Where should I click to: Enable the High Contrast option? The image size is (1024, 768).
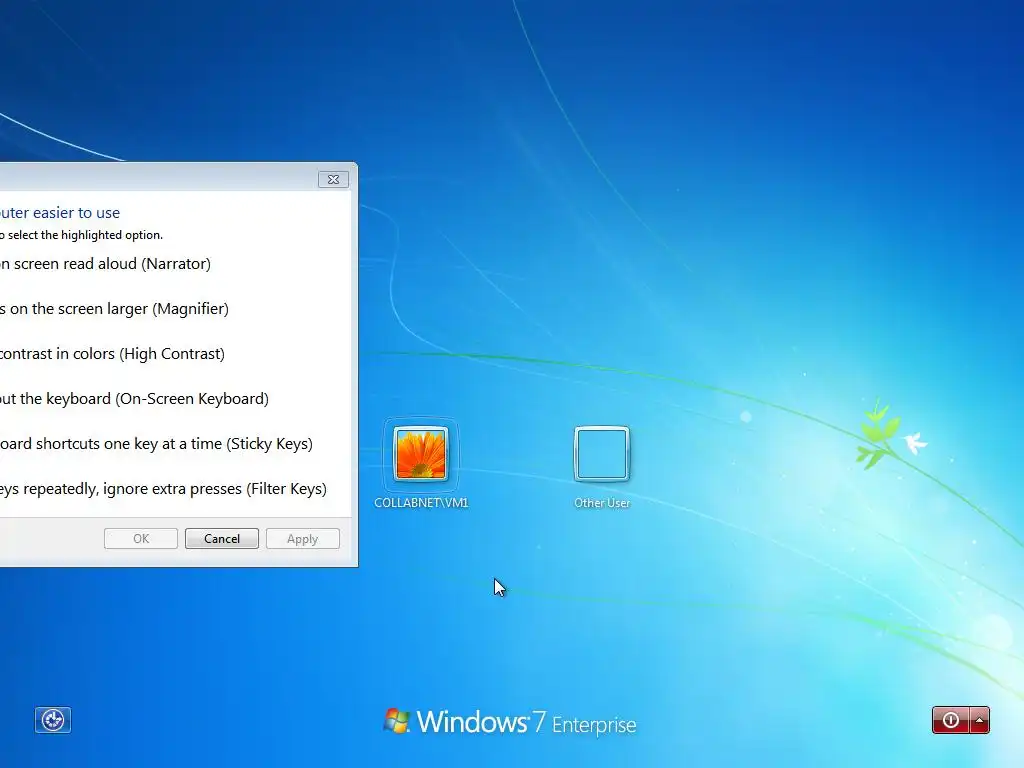112,354
